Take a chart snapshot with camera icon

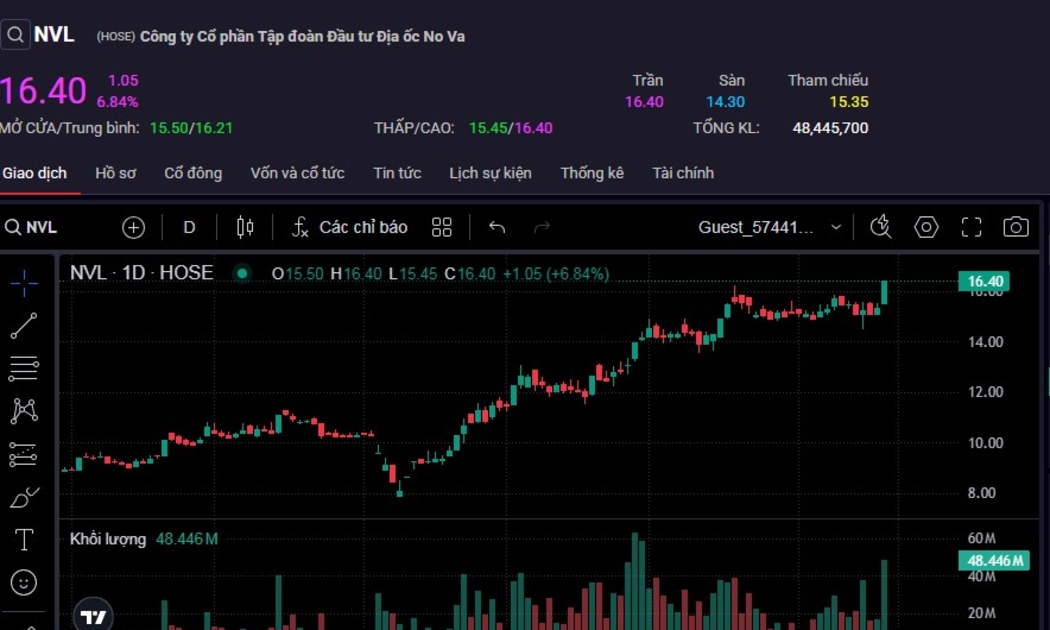[1015, 227]
